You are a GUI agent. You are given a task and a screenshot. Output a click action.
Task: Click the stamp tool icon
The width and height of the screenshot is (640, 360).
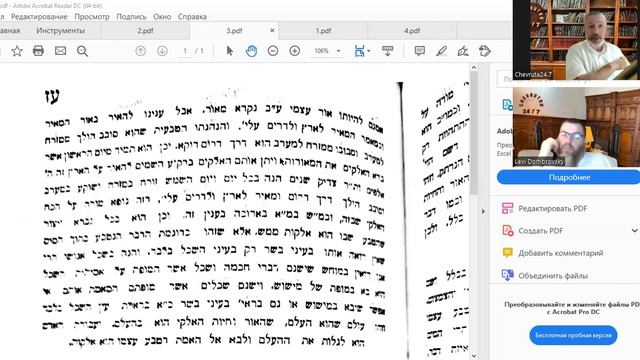(484, 51)
